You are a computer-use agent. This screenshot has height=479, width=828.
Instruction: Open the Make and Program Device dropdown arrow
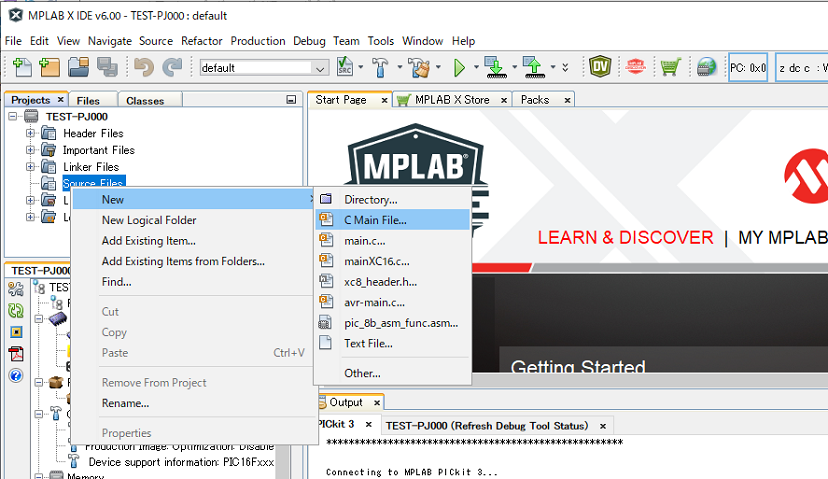[514, 67]
